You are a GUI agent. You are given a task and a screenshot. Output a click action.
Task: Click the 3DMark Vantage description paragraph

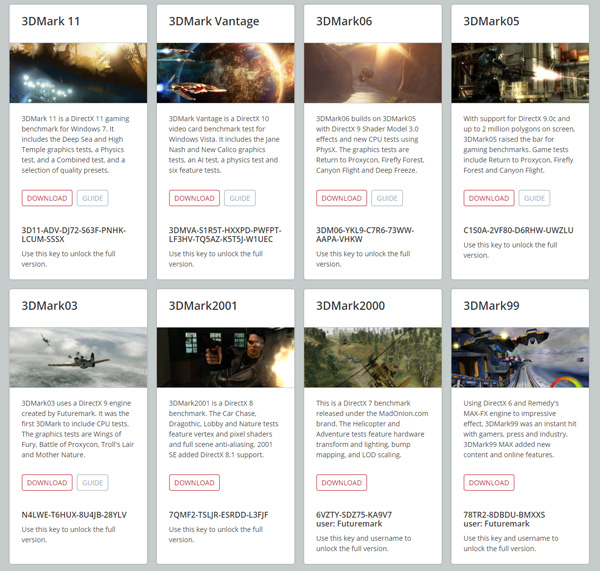coord(224,144)
